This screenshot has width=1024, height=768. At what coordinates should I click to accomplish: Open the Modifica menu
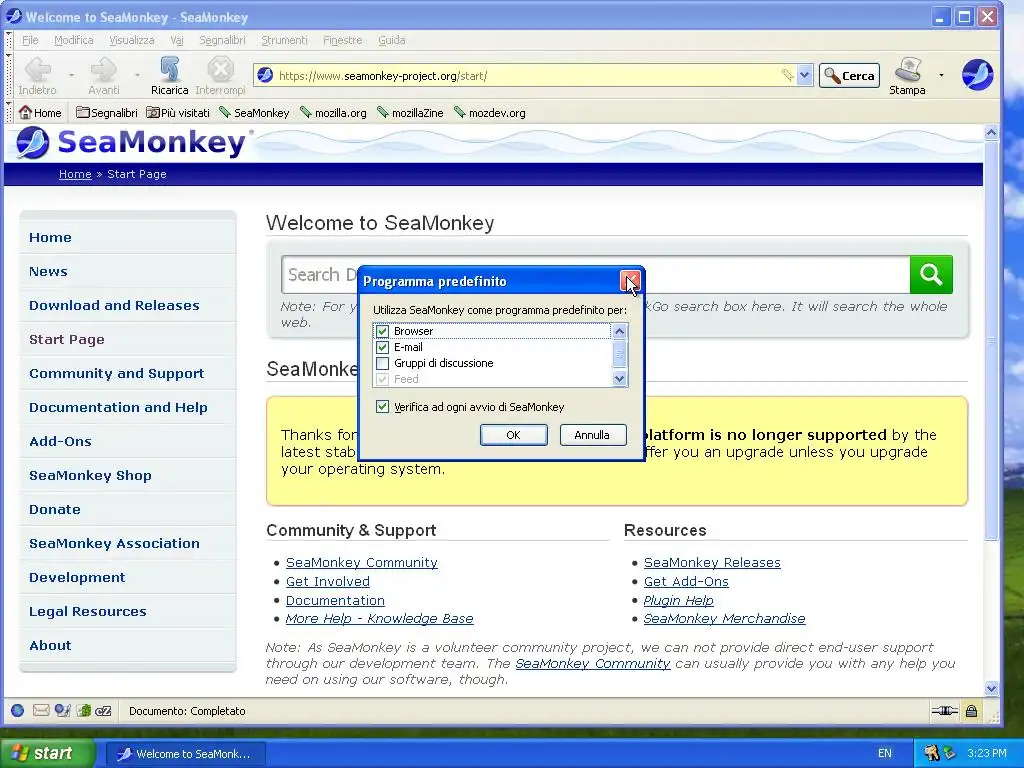[74, 40]
